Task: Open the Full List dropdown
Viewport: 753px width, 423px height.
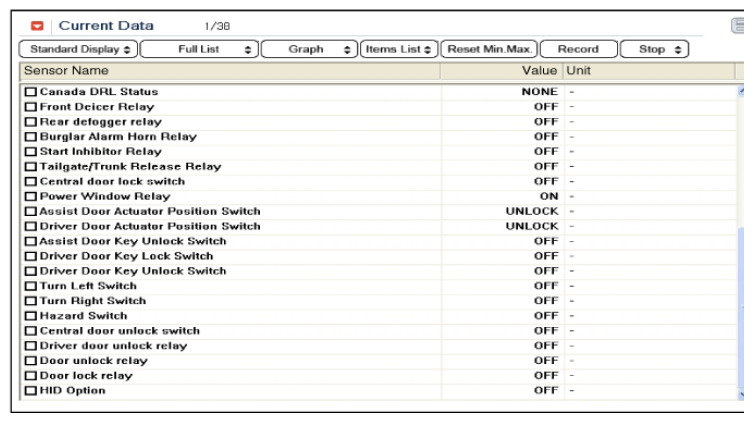Action: coord(199,49)
